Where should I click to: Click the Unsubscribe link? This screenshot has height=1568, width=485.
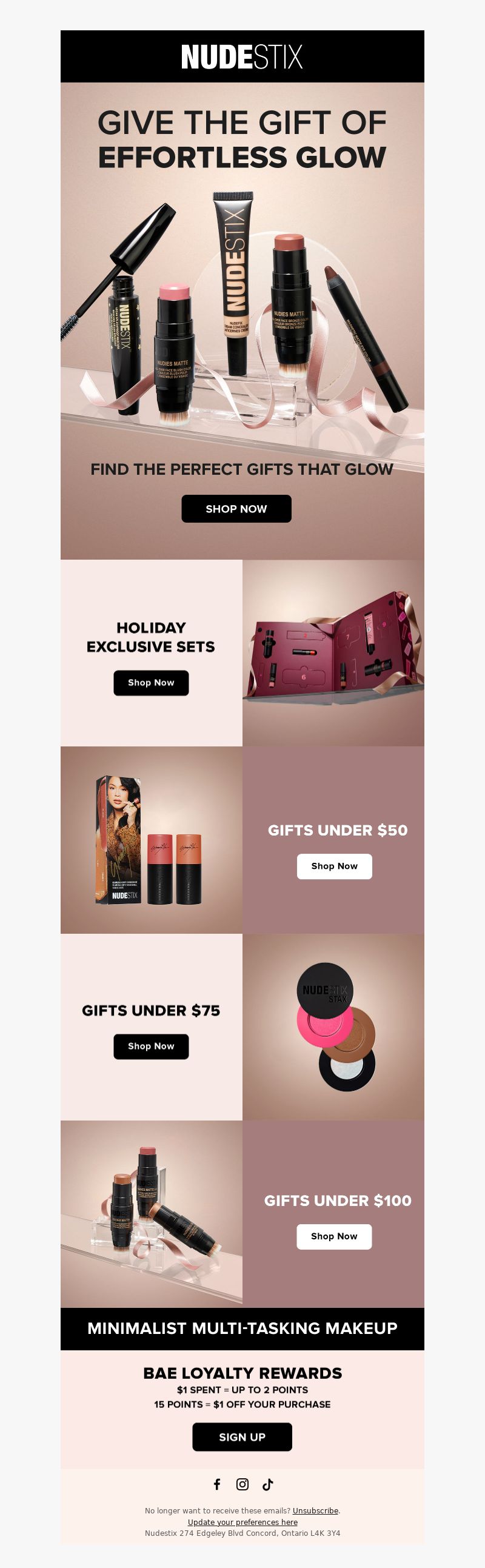pyautogui.click(x=315, y=1511)
